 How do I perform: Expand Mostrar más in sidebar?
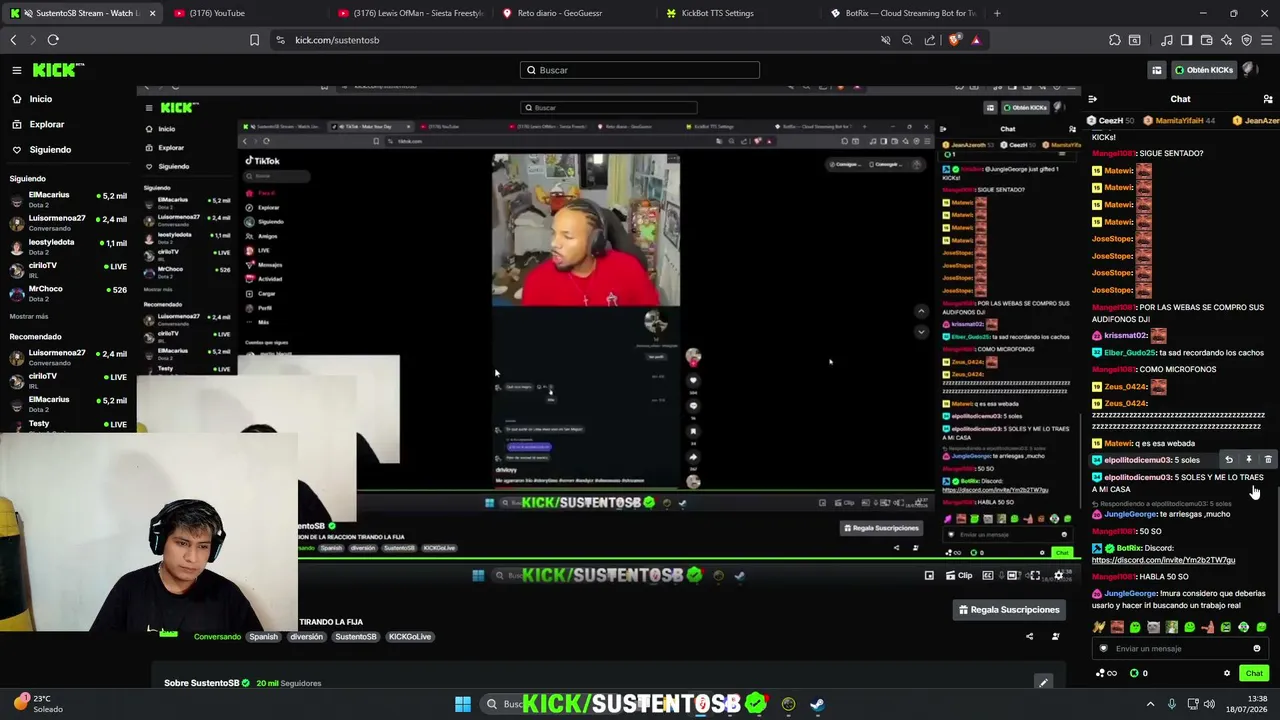[x=29, y=316]
